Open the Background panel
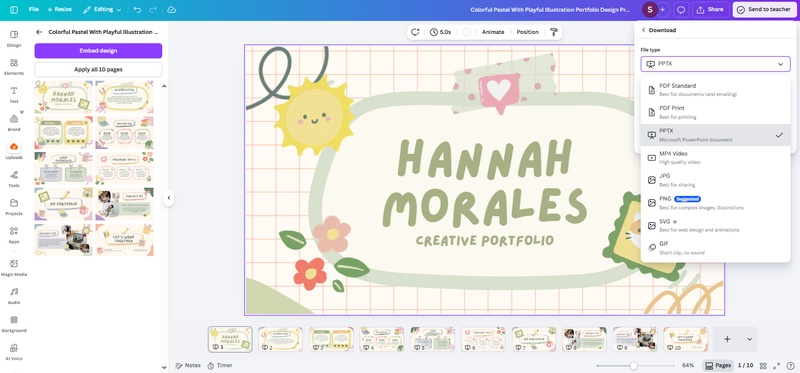The width and height of the screenshot is (800, 373). [x=14, y=324]
